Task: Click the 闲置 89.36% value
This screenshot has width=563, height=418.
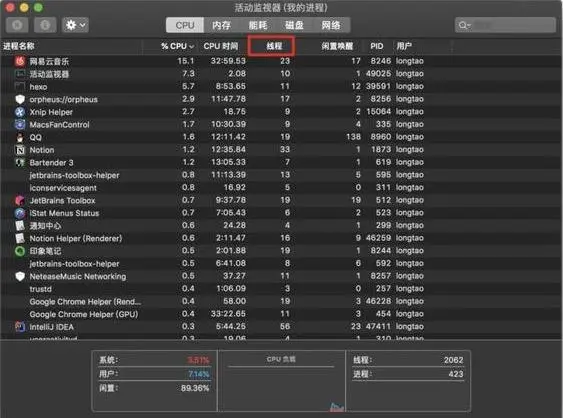Action: pyautogui.click(x=195, y=388)
